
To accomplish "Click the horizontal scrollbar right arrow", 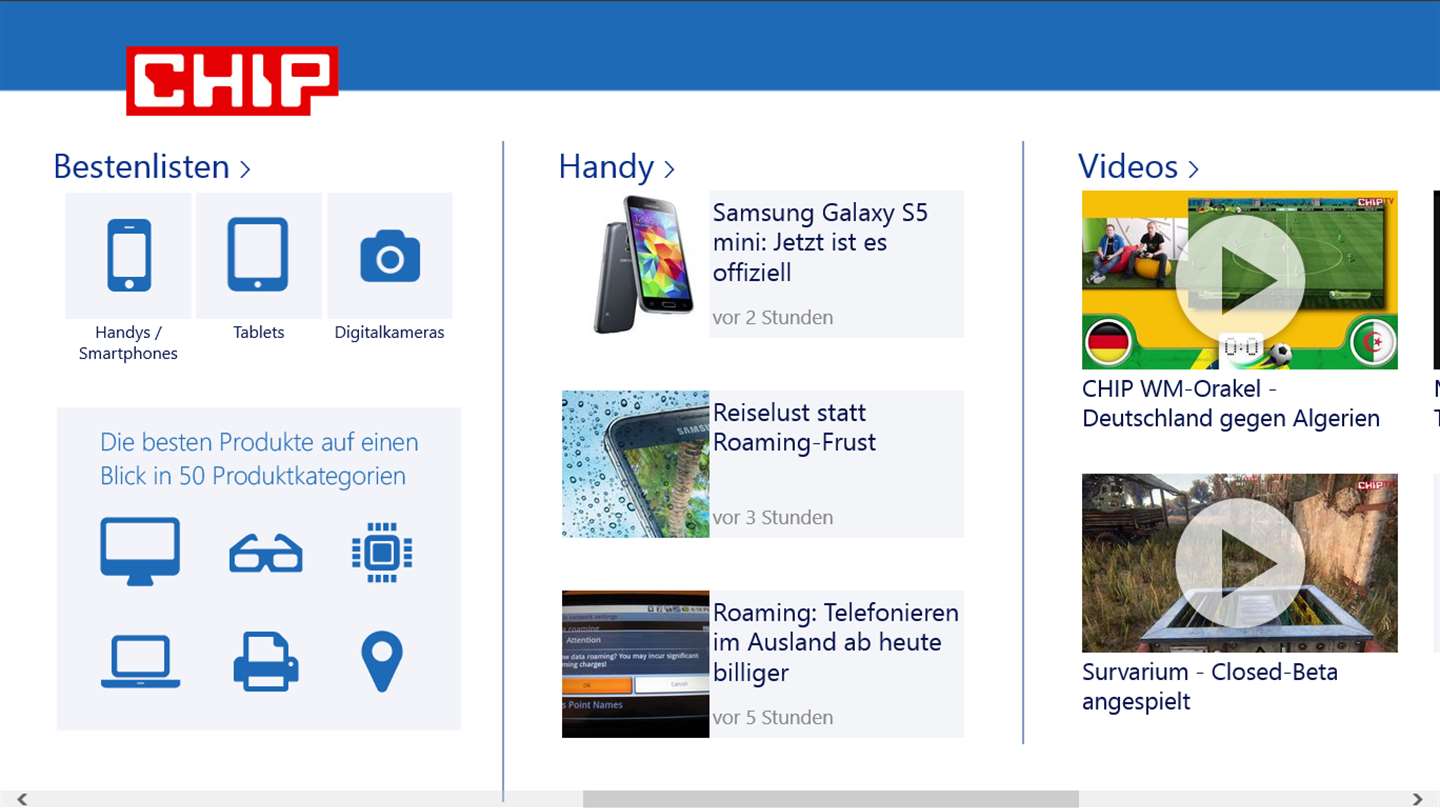I will click(1417, 799).
